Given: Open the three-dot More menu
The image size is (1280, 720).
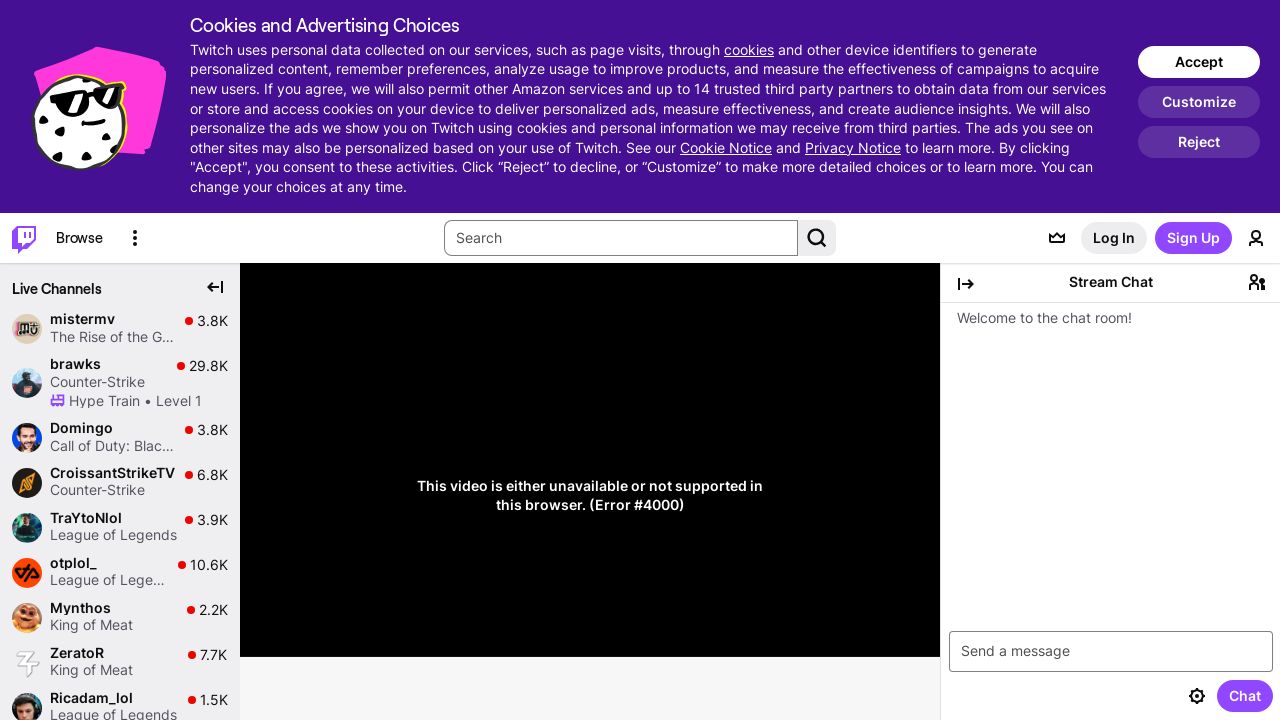Looking at the screenshot, I should coord(135,238).
